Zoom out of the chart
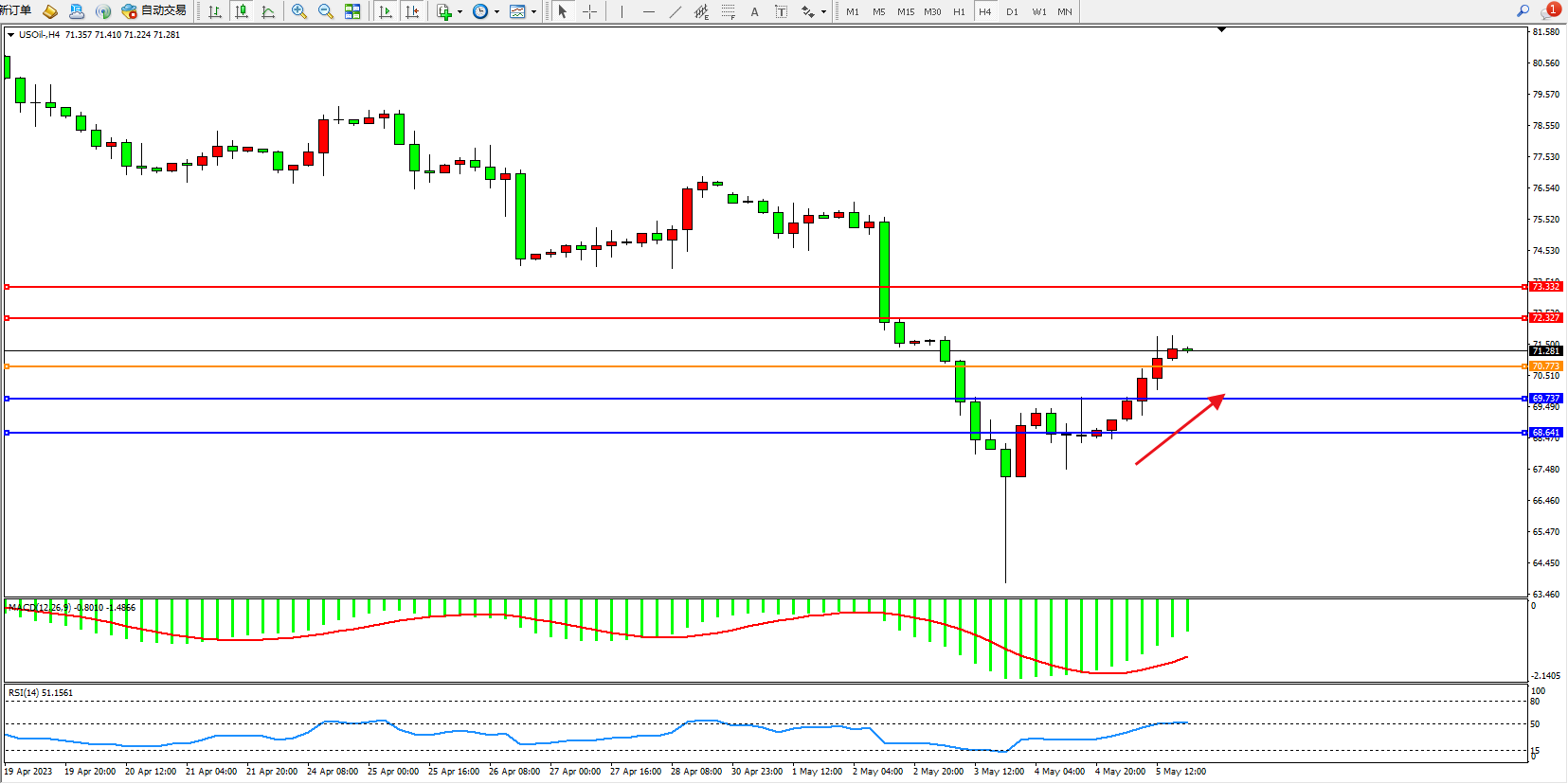 click(x=326, y=11)
